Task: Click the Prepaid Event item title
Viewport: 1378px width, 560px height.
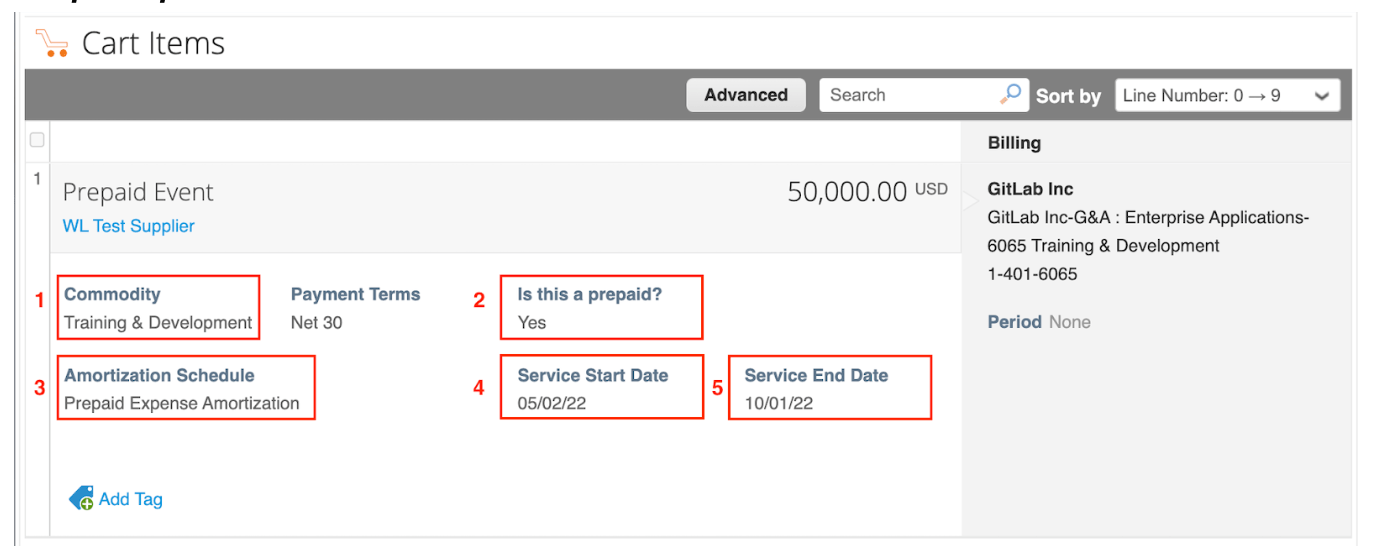Action: (x=138, y=192)
